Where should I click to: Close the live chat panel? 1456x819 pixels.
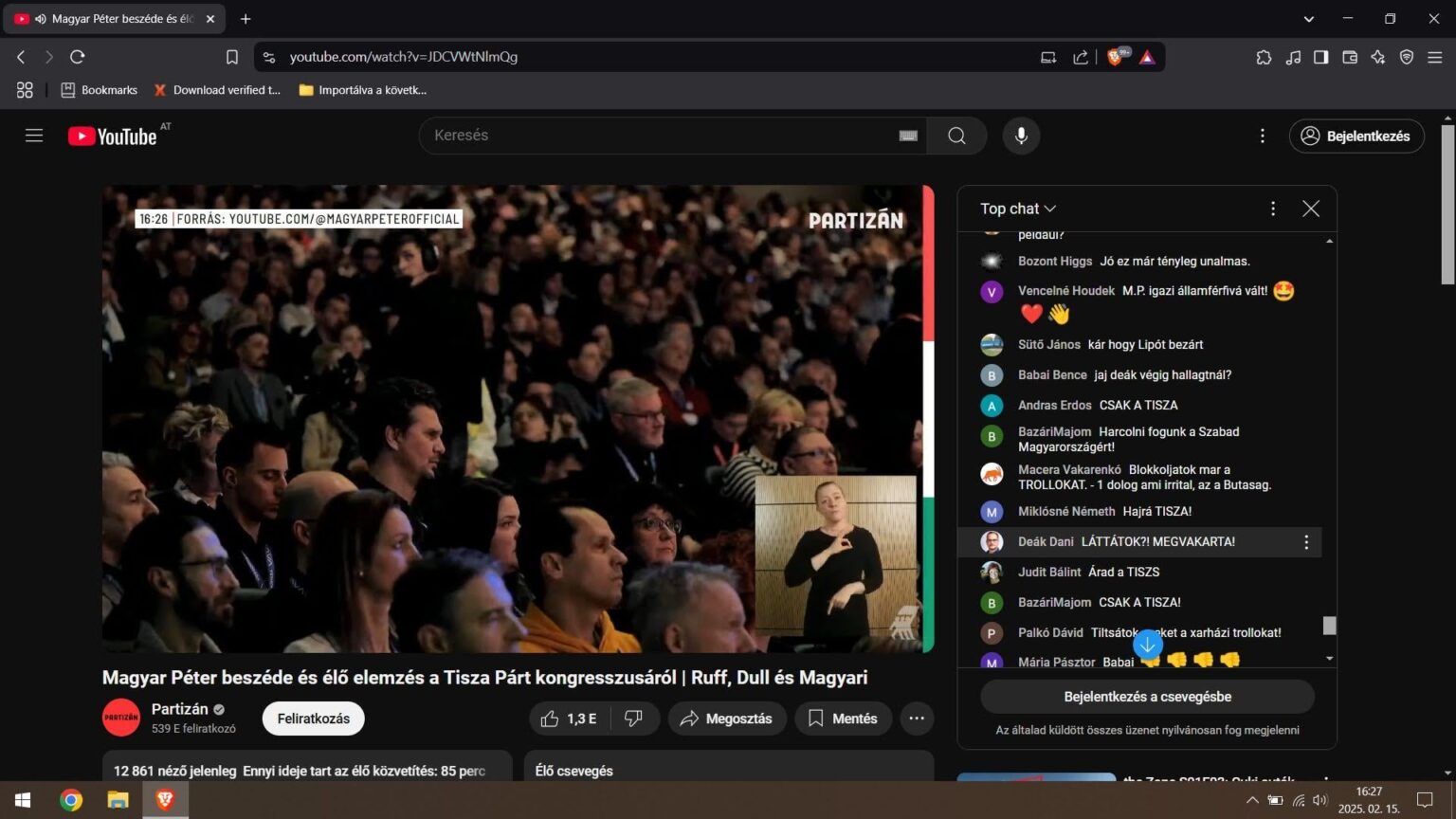tap(1311, 209)
